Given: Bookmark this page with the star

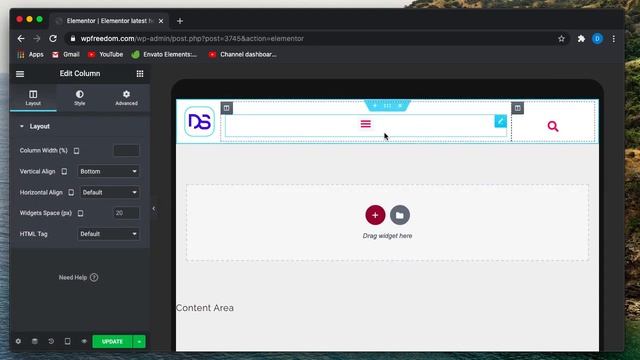Looking at the screenshot, I should pos(561,39).
